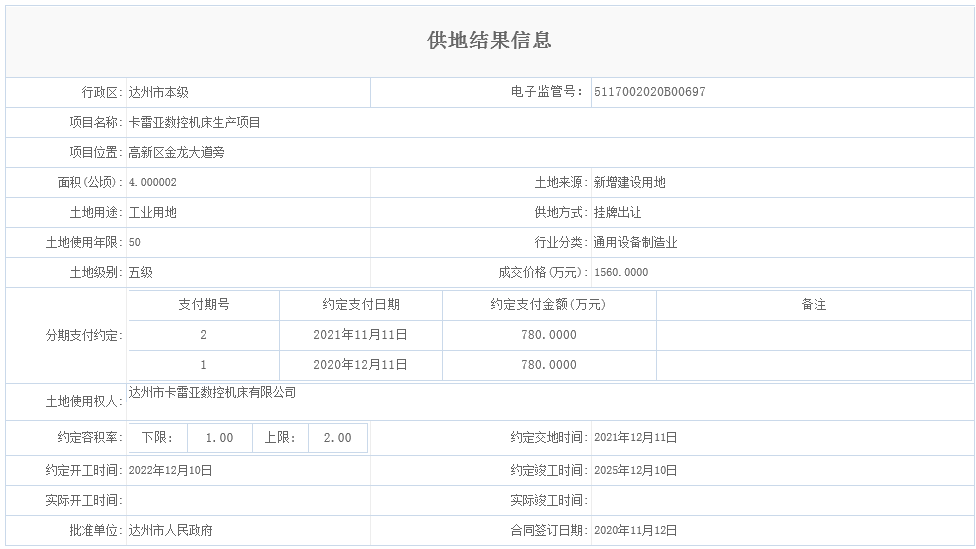
Task: Click the 约定开工时间 value 2022年12月10日
Action: click(171, 471)
